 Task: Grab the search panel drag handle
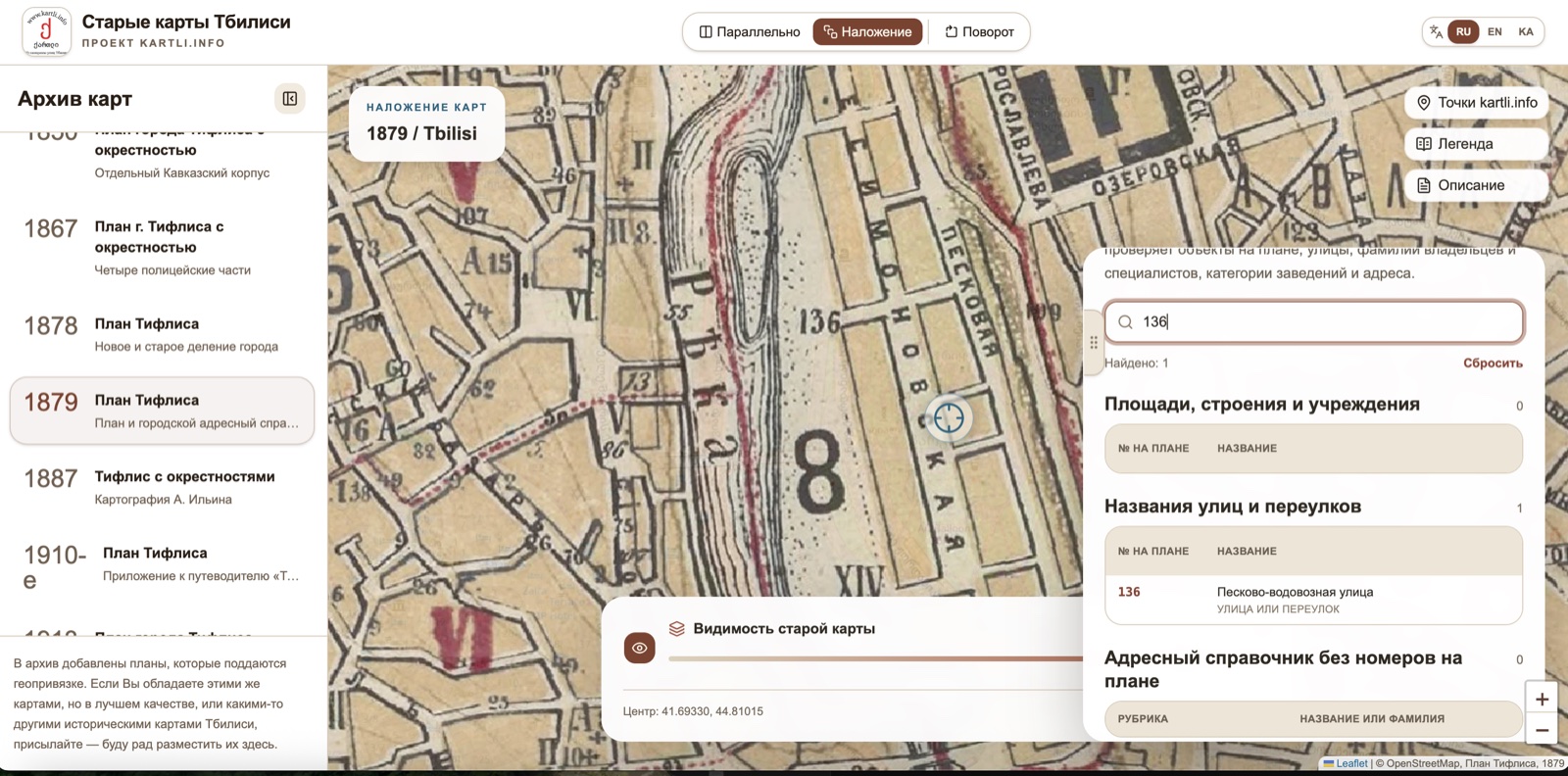(1094, 343)
